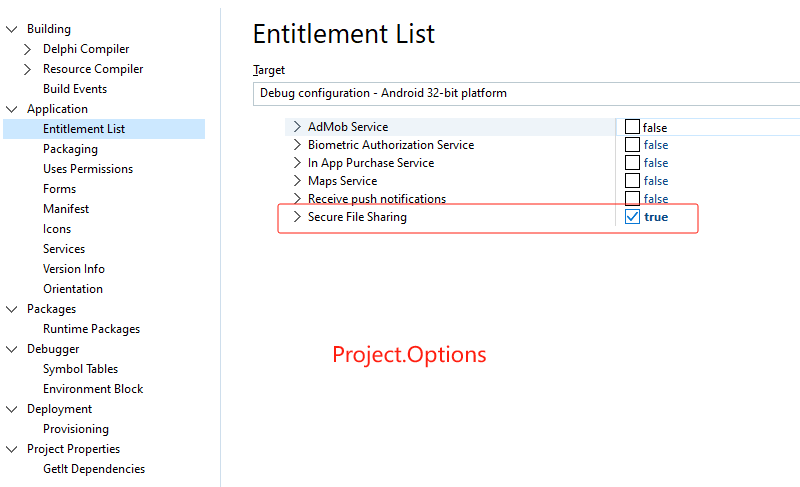This screenshot has width=800, height=487.
Task: Enable the Maps Service checkbox
Action: 632,181
